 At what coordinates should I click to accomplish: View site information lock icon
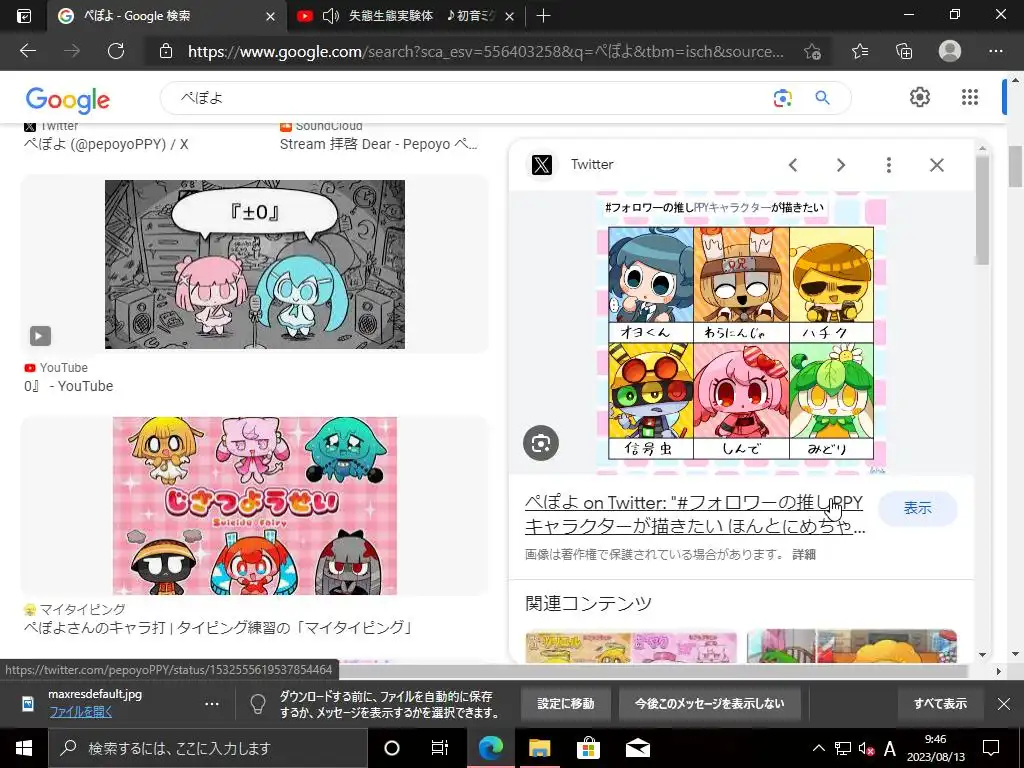click(166, 51)
